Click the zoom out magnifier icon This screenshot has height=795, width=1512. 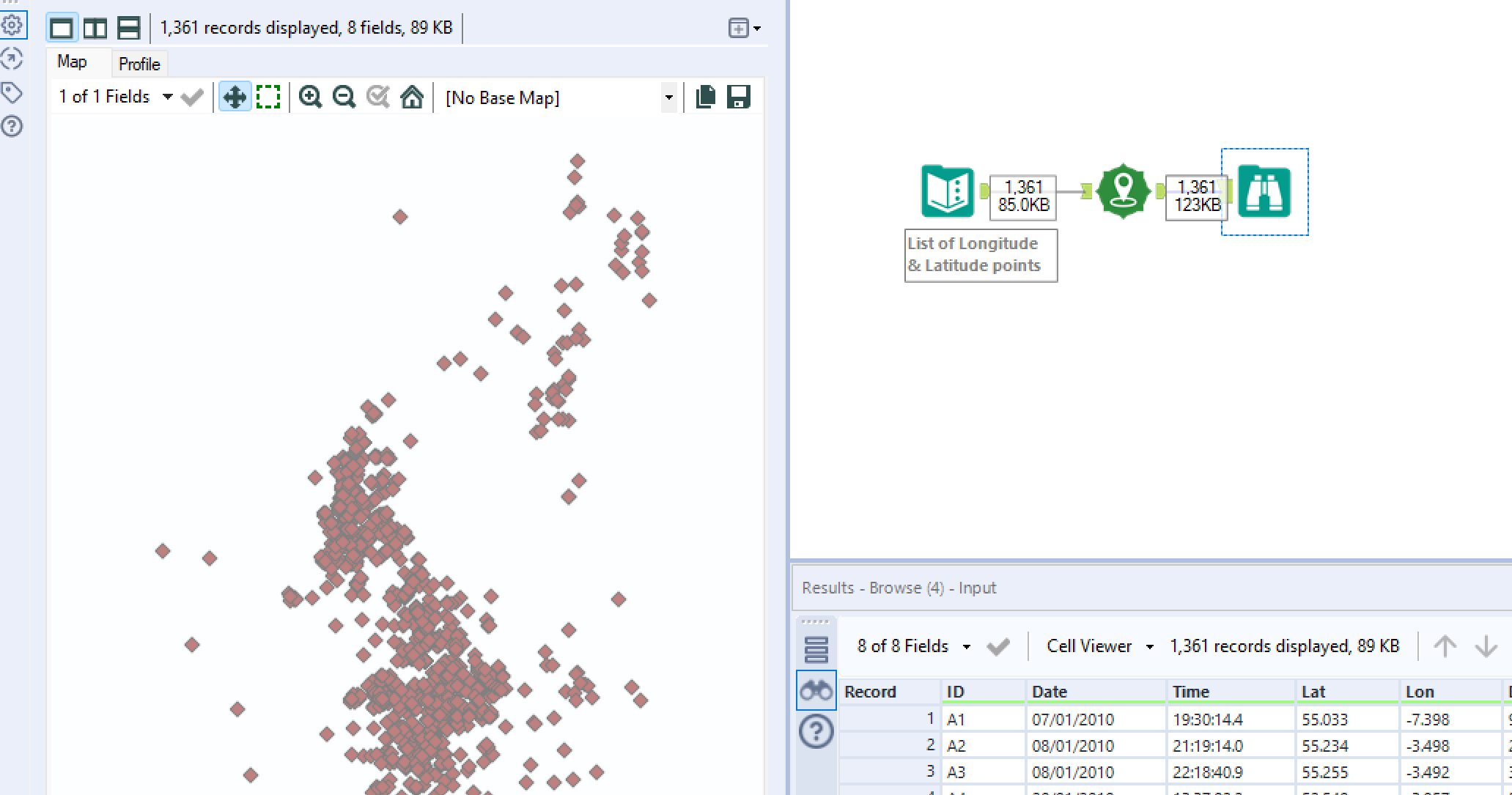[344, 97]
